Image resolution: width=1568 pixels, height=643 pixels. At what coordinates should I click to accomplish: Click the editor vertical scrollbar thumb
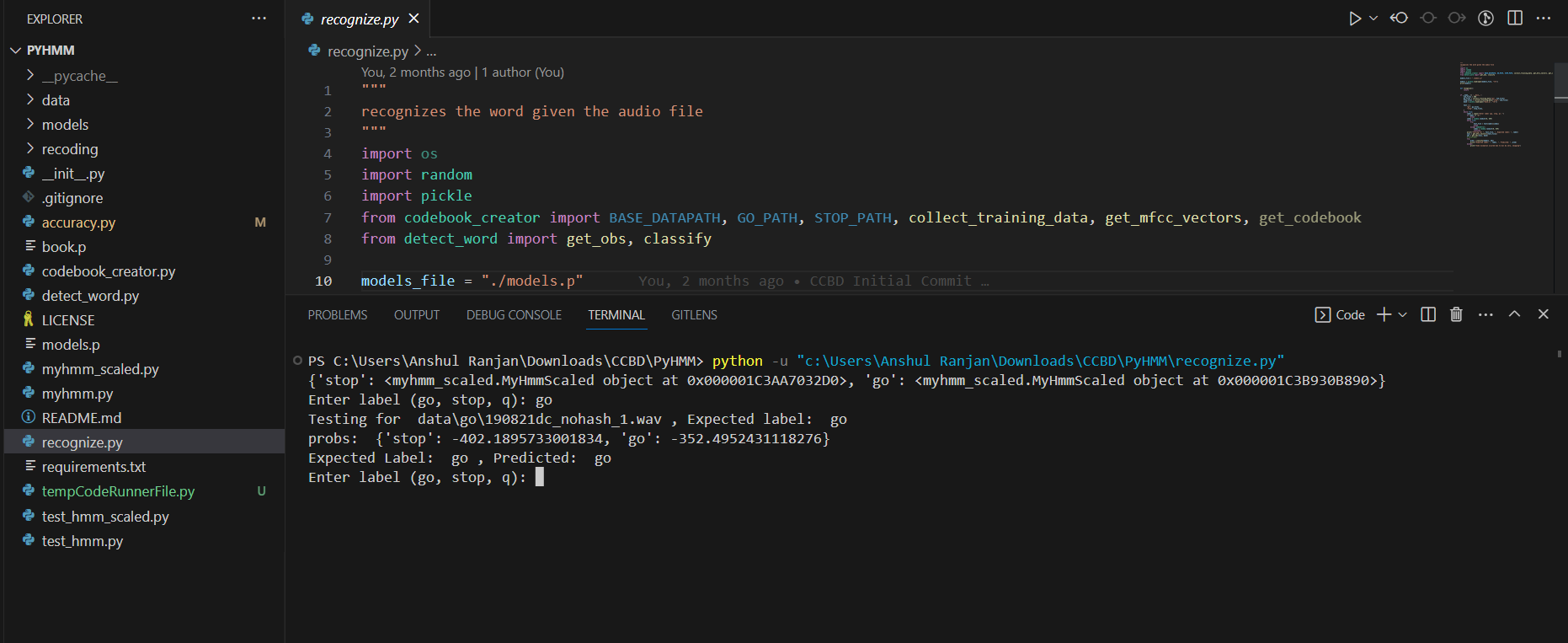click(x=1561, y=81)
